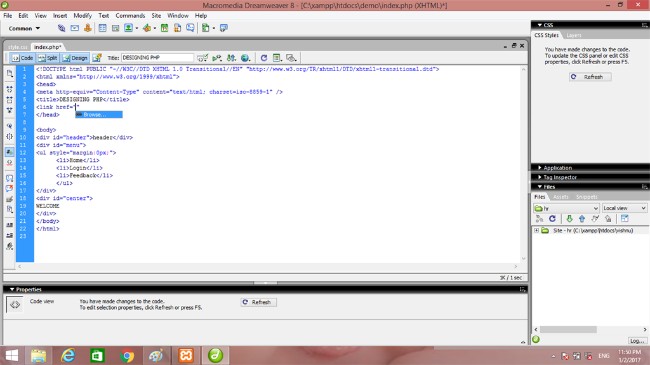The width and height of the screenshot is (650, 365).
Task: Switch to Design view
Action: tap(75, 58)
